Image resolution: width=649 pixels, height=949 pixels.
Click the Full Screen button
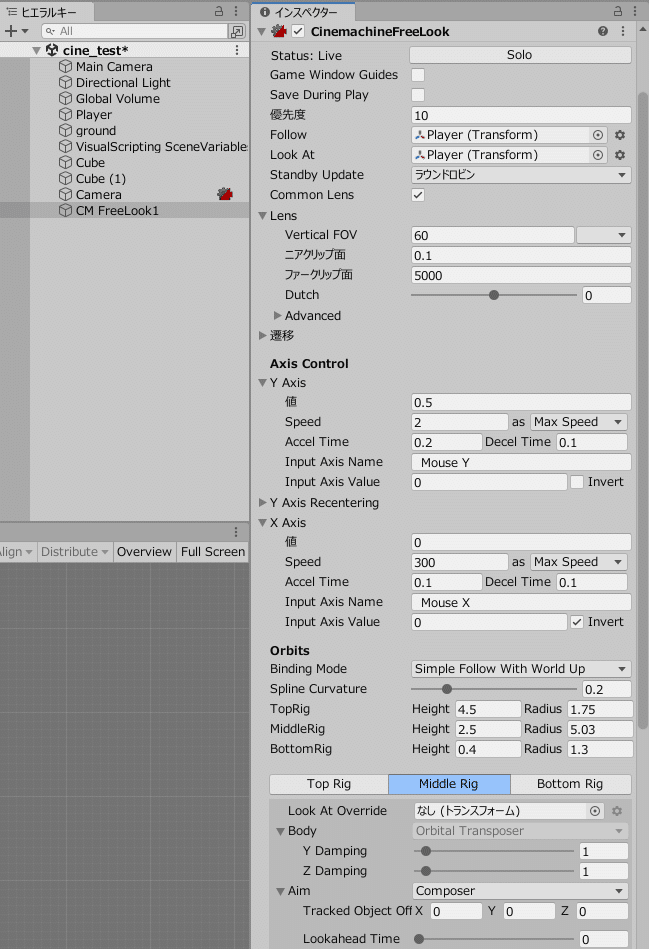(212, 552)
